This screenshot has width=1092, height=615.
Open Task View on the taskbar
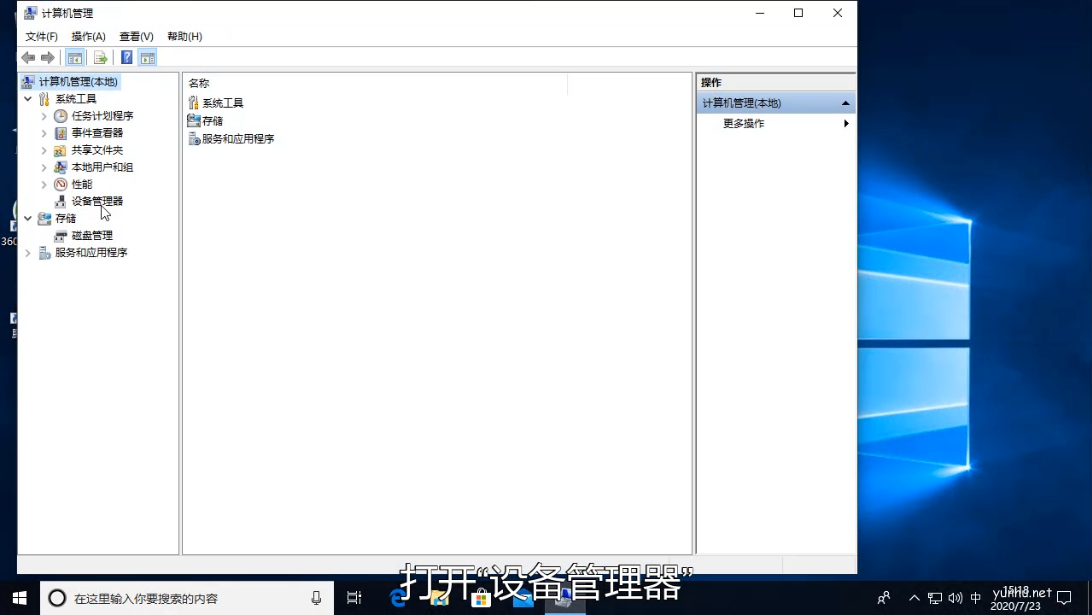coord(354,598)
